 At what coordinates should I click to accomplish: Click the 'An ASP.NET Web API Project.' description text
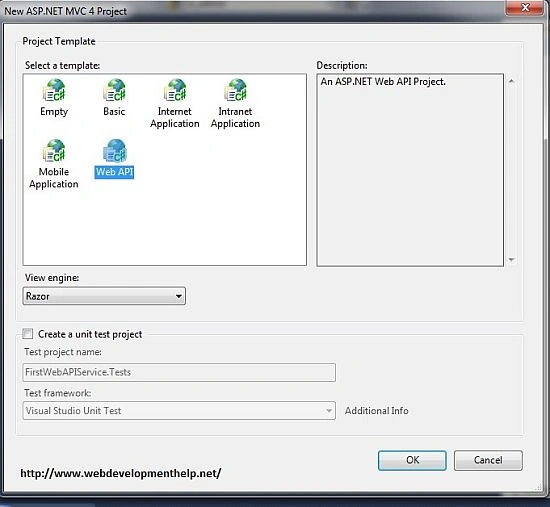tap(383, 82)
